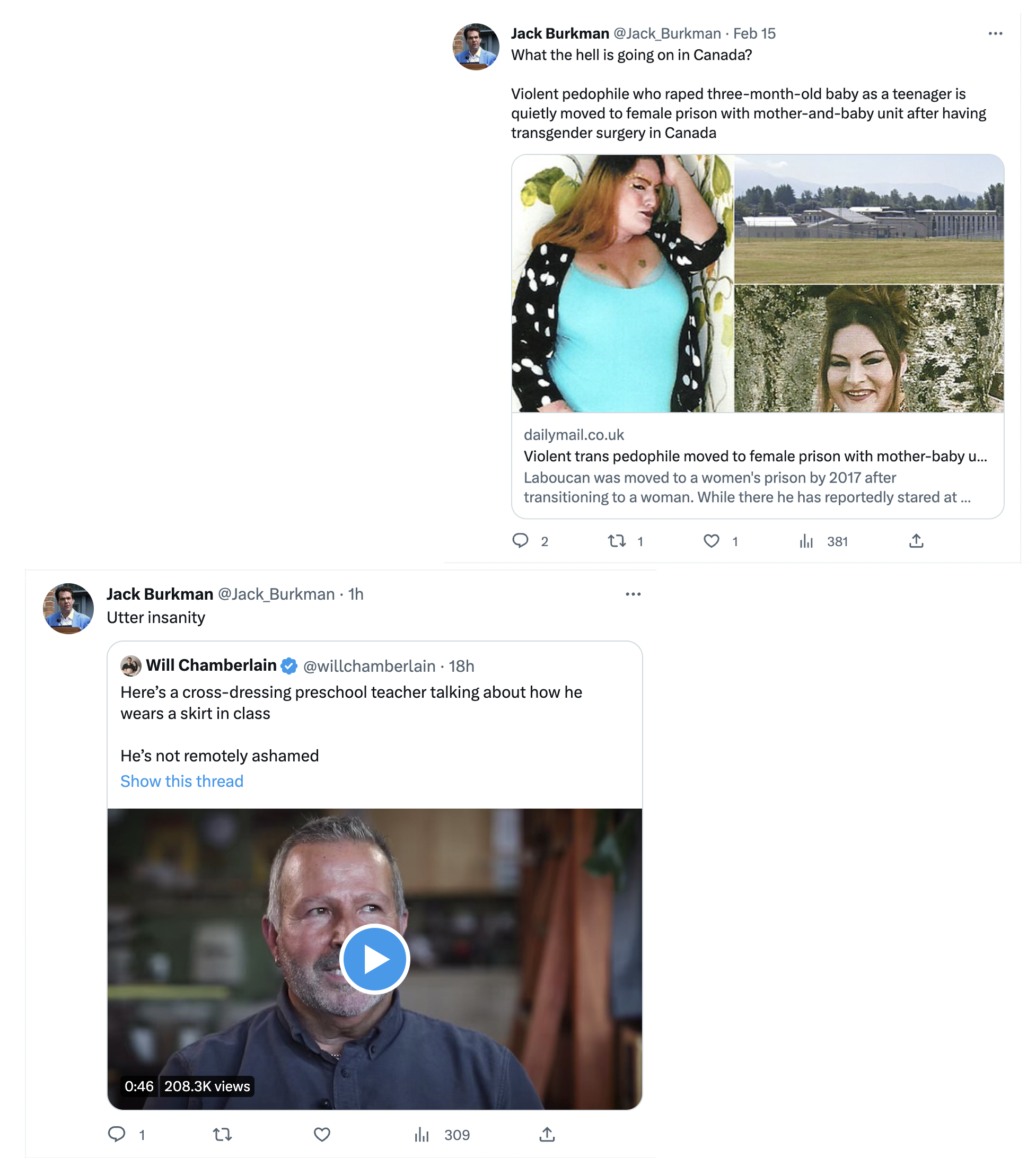Screen dimensions: 1036x1158
Task: Open more options on Utter insanity tweet
Action: coord(633,594)
